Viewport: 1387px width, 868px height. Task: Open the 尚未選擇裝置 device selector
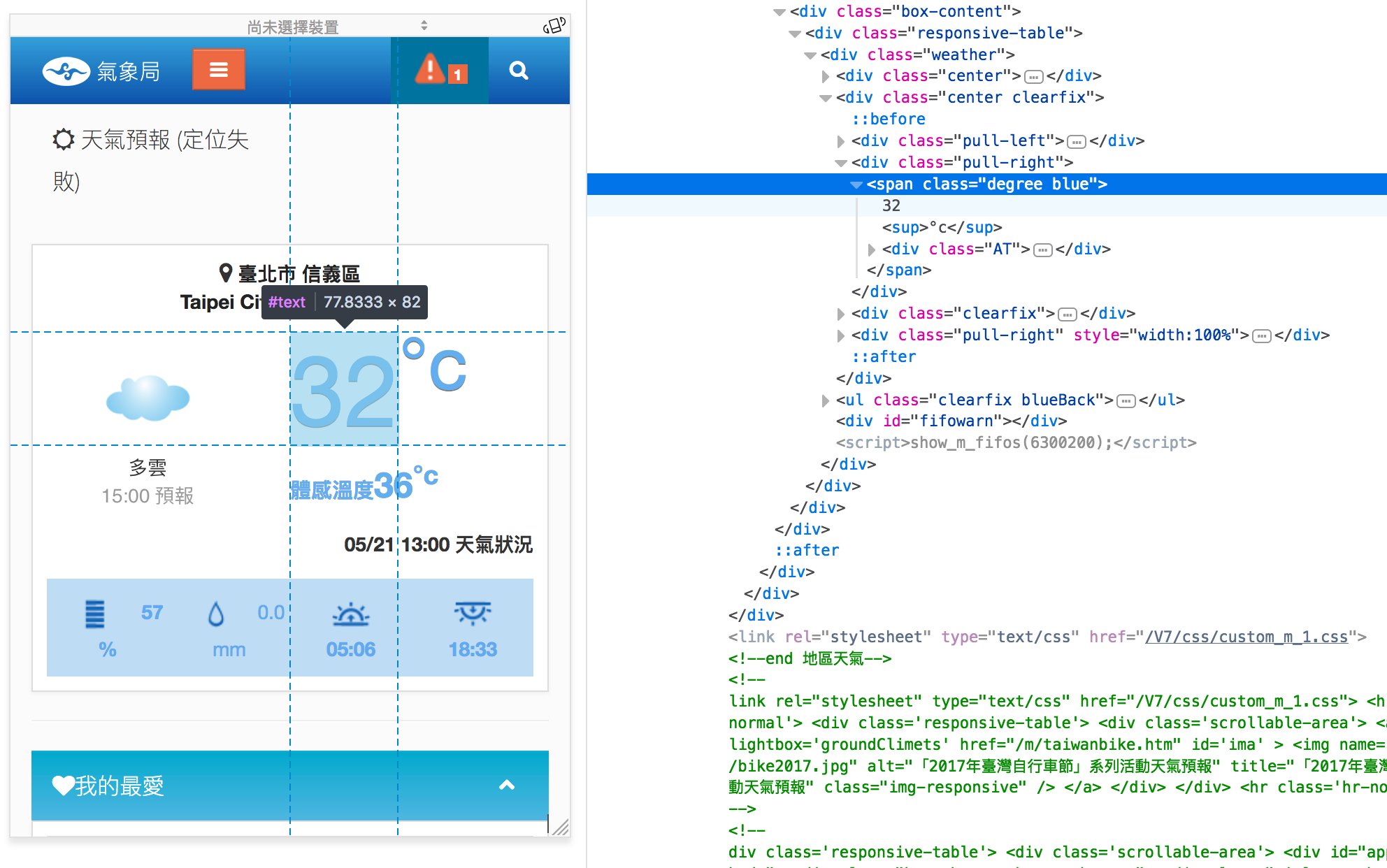[x=337, y=27]
